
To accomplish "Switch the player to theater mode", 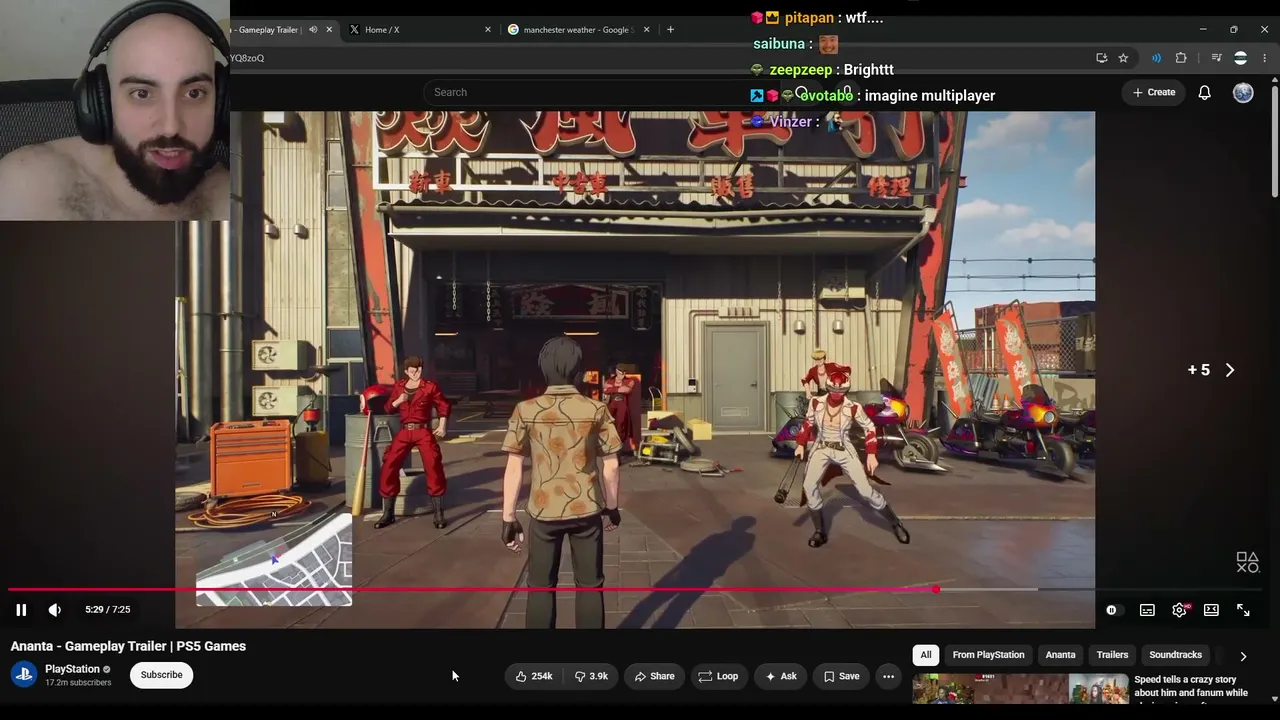I will [x=1211, y=610].
